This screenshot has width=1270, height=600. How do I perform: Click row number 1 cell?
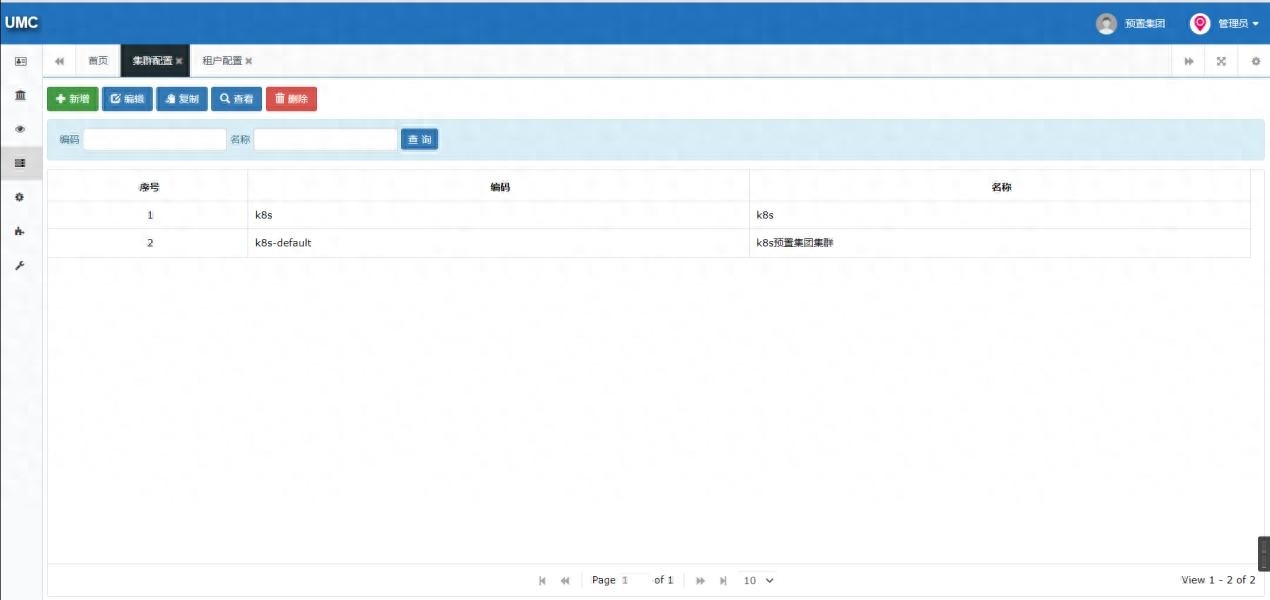[x=148, y=215]
